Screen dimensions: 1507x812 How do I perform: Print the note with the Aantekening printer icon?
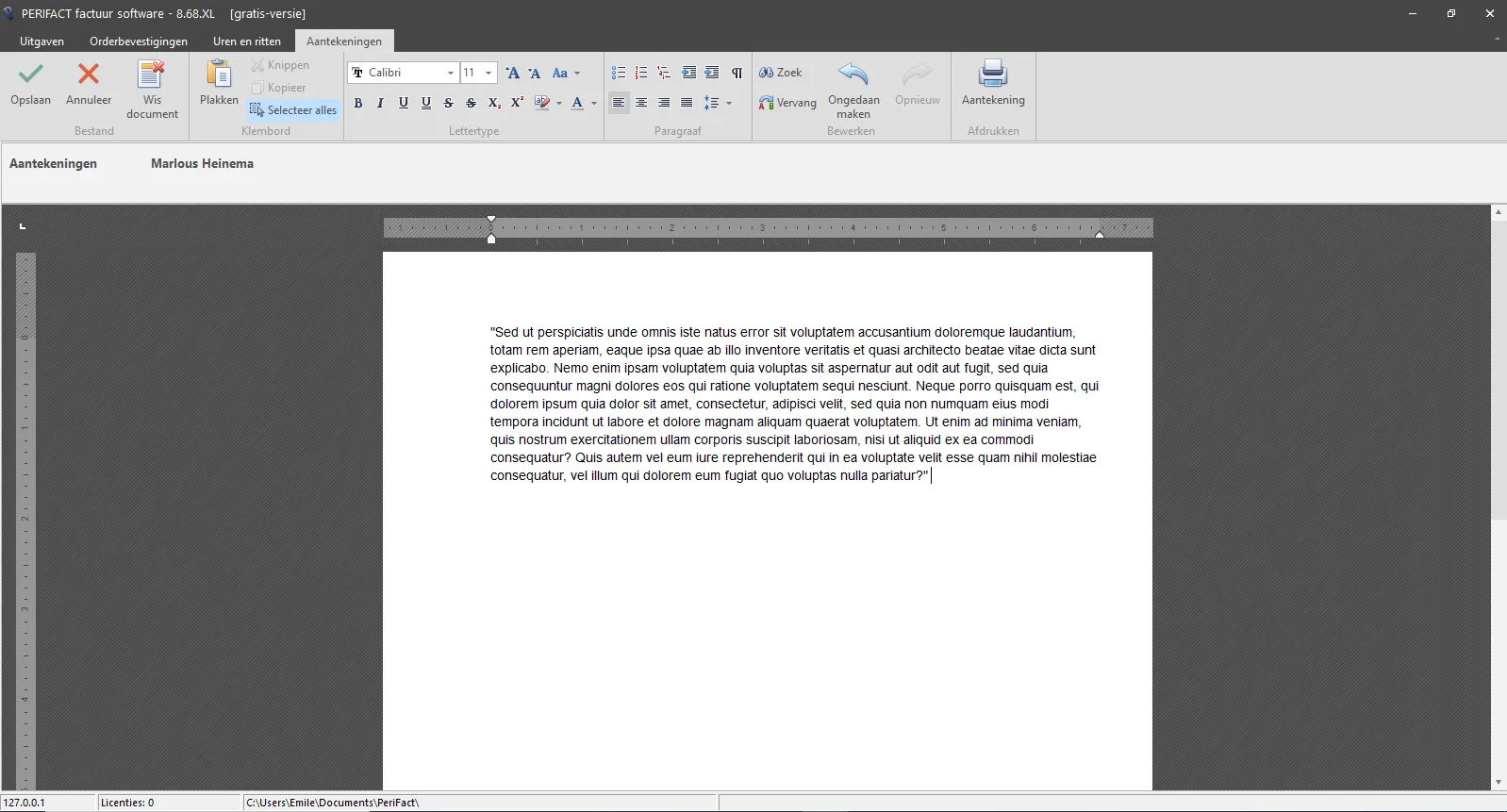(993, 84)
